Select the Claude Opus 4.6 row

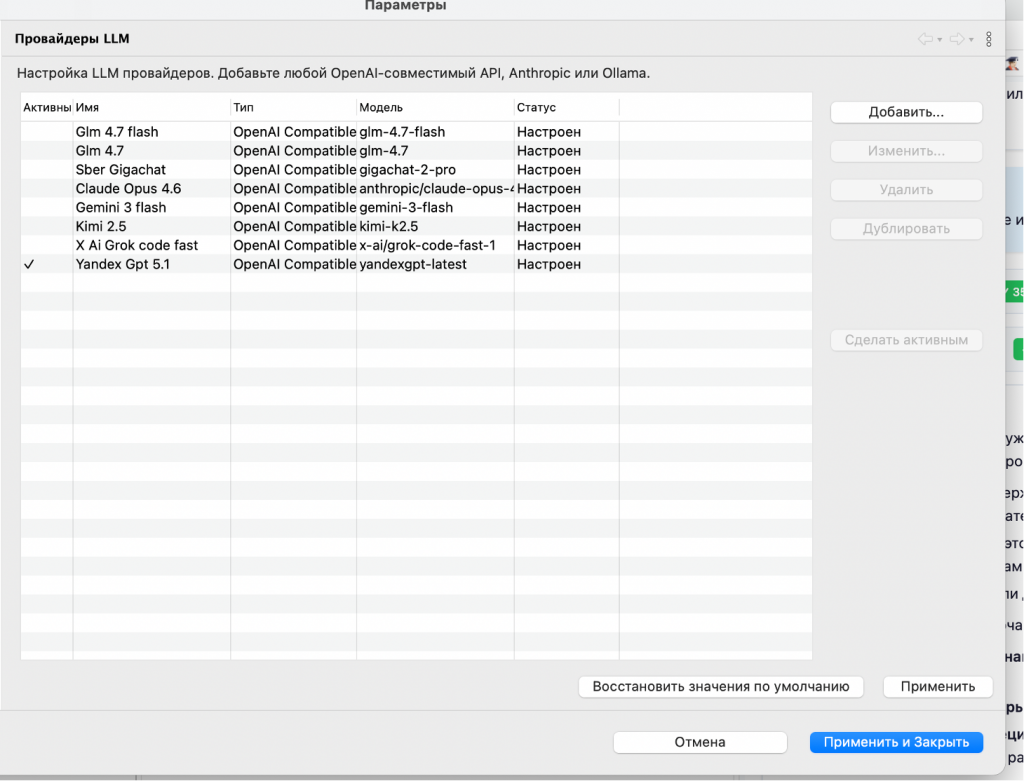tap(416, 189)
